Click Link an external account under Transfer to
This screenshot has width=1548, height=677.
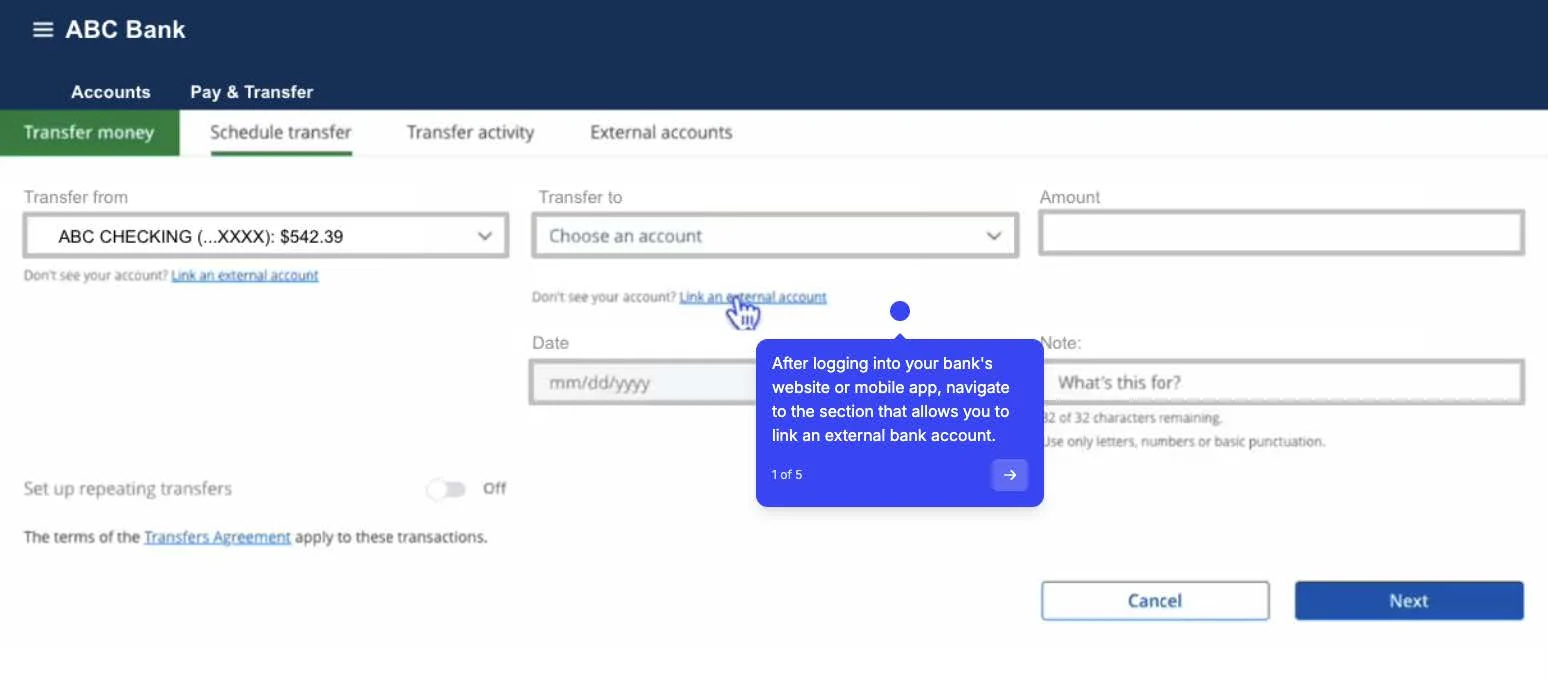click(x=753, y=297)
